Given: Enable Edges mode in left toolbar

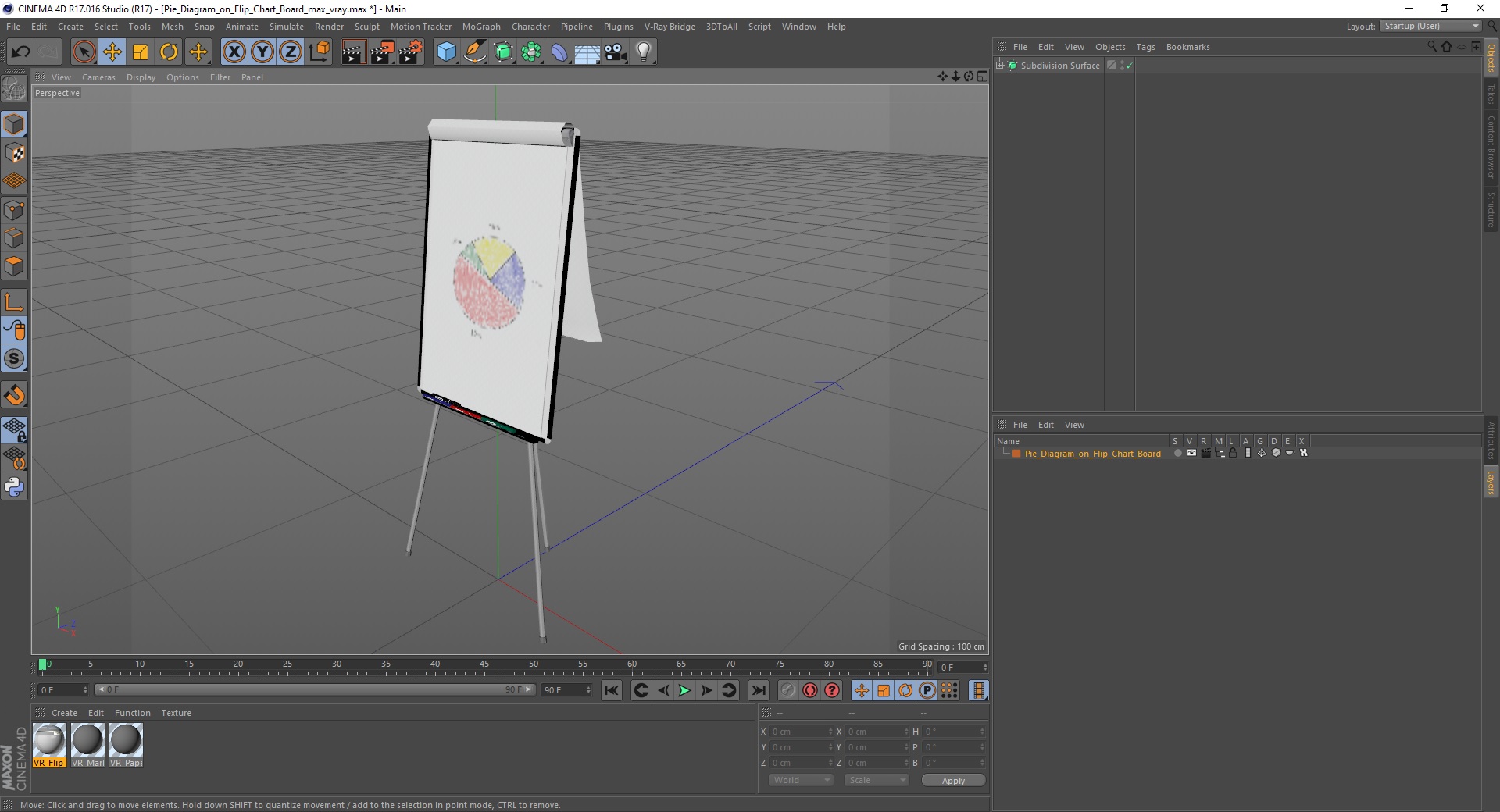Looking at the screenshot, I should [x=14, y=238].
